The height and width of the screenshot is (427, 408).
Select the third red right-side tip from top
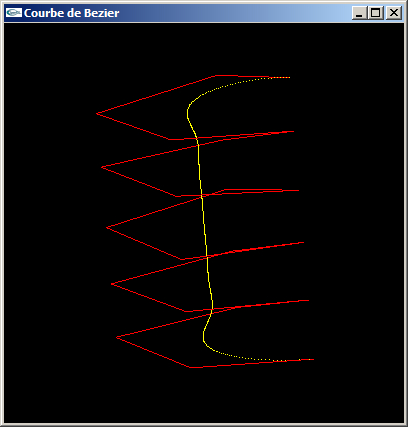click(298, 190)
